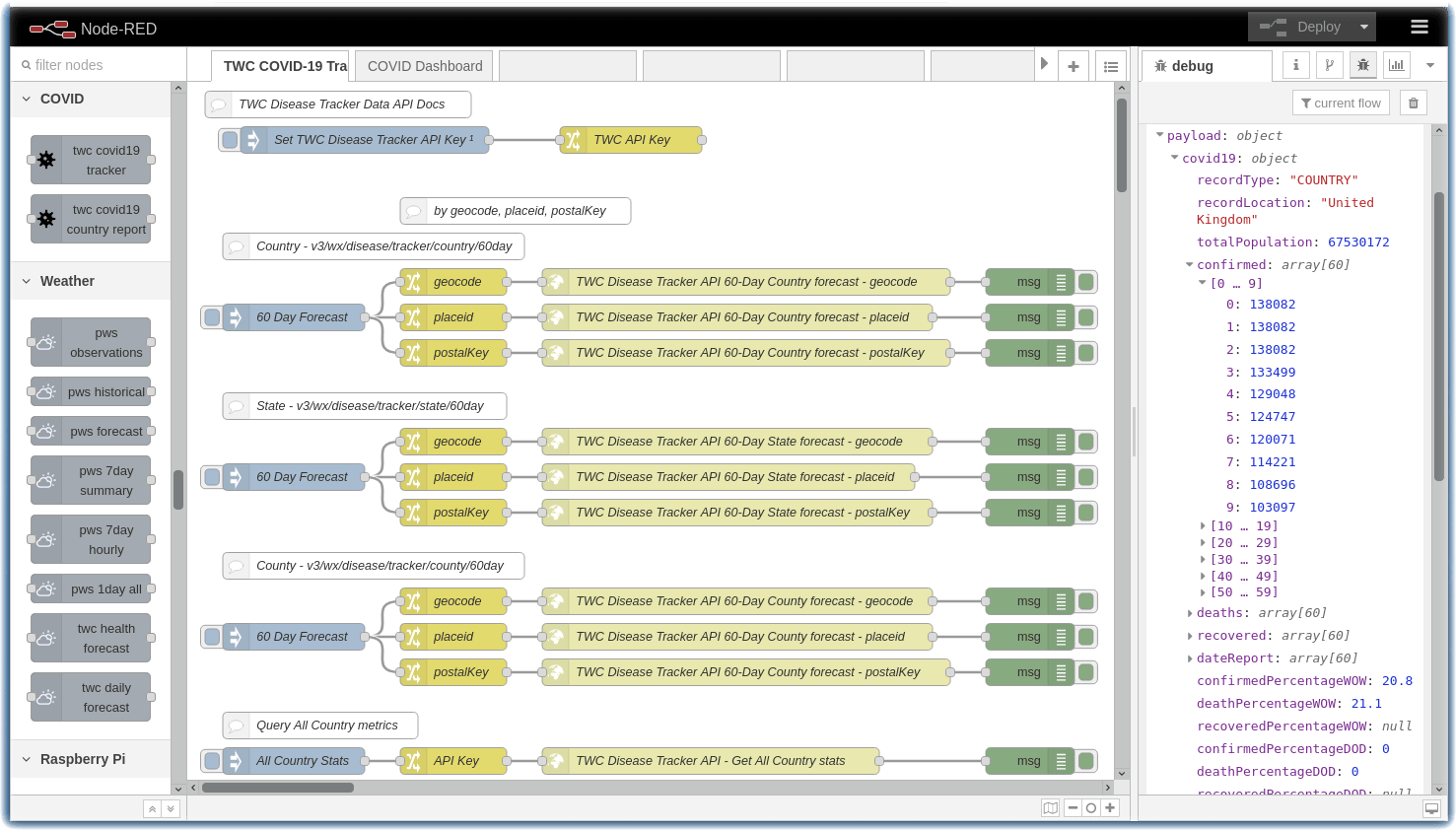Toggle debug node on geocode Country forecast
This screenshot has height=830, width=1456.
coord(1086,282)
